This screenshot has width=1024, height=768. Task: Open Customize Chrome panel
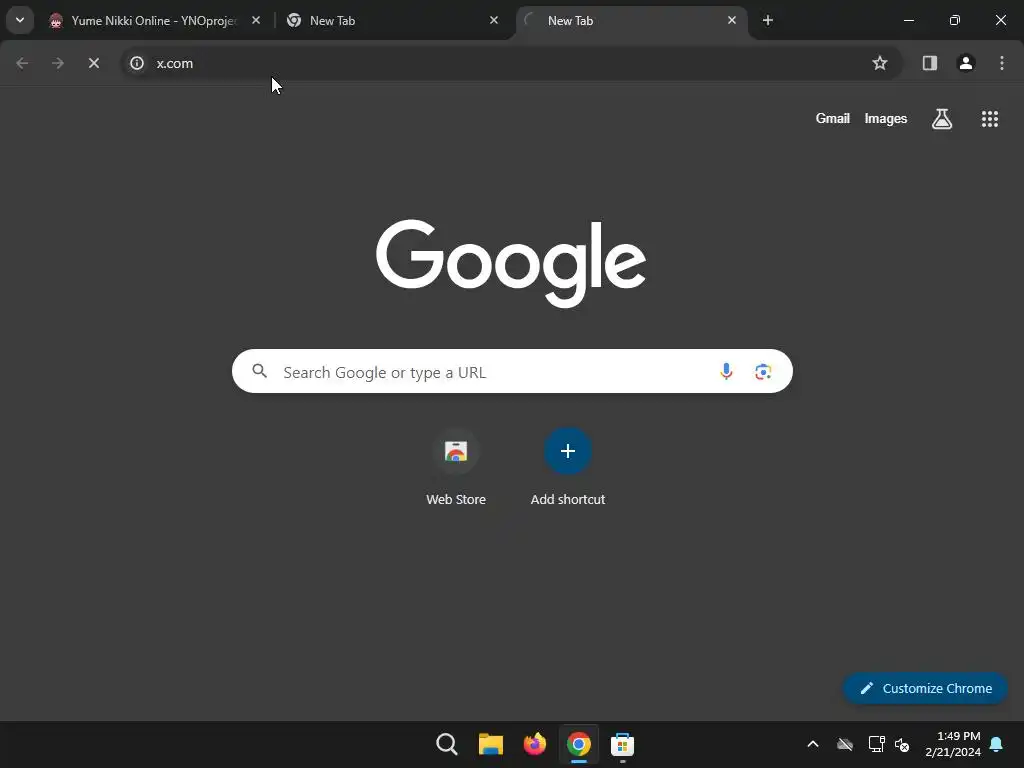tap(925, 688)
